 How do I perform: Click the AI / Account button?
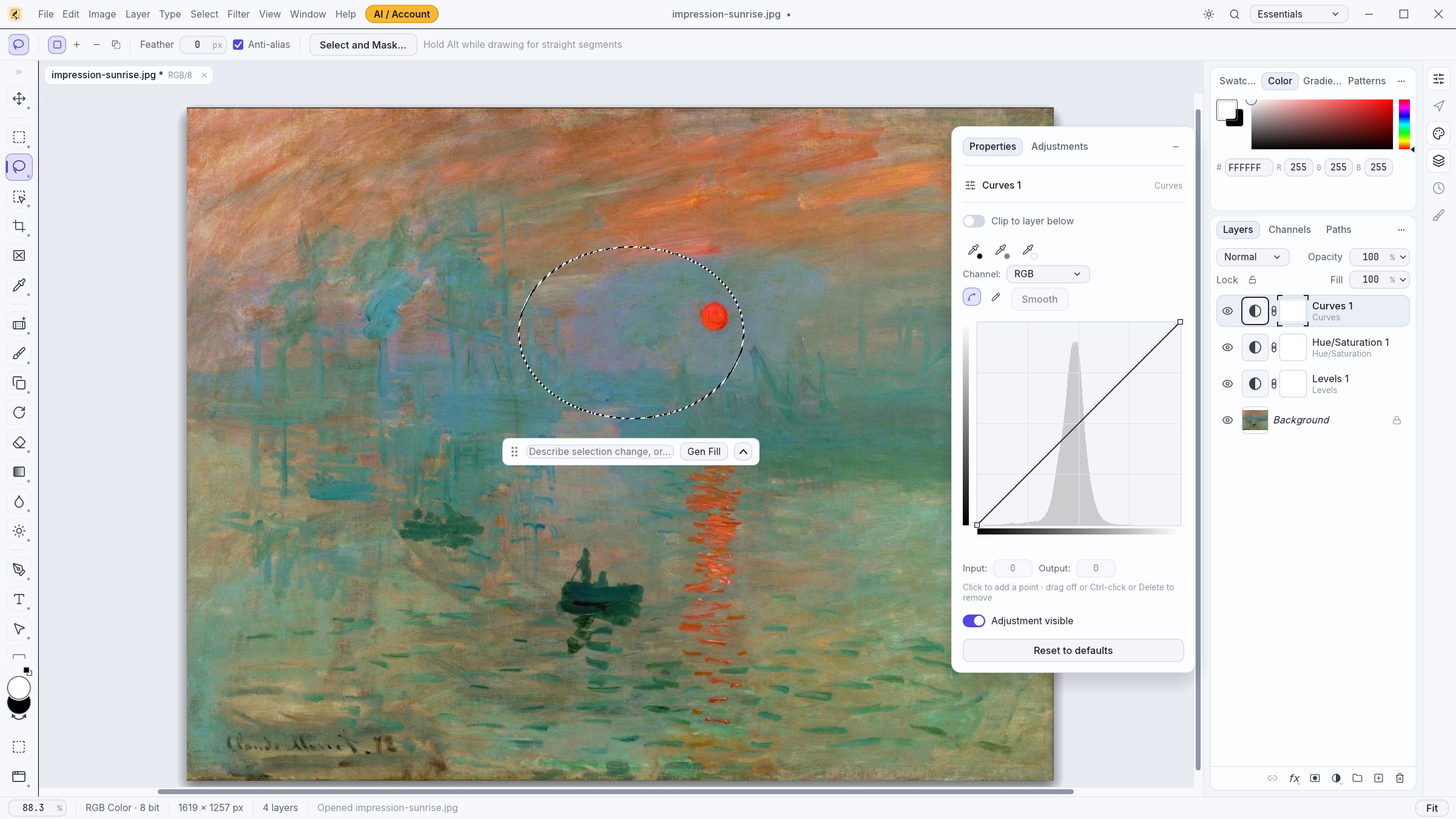point(402,14)
